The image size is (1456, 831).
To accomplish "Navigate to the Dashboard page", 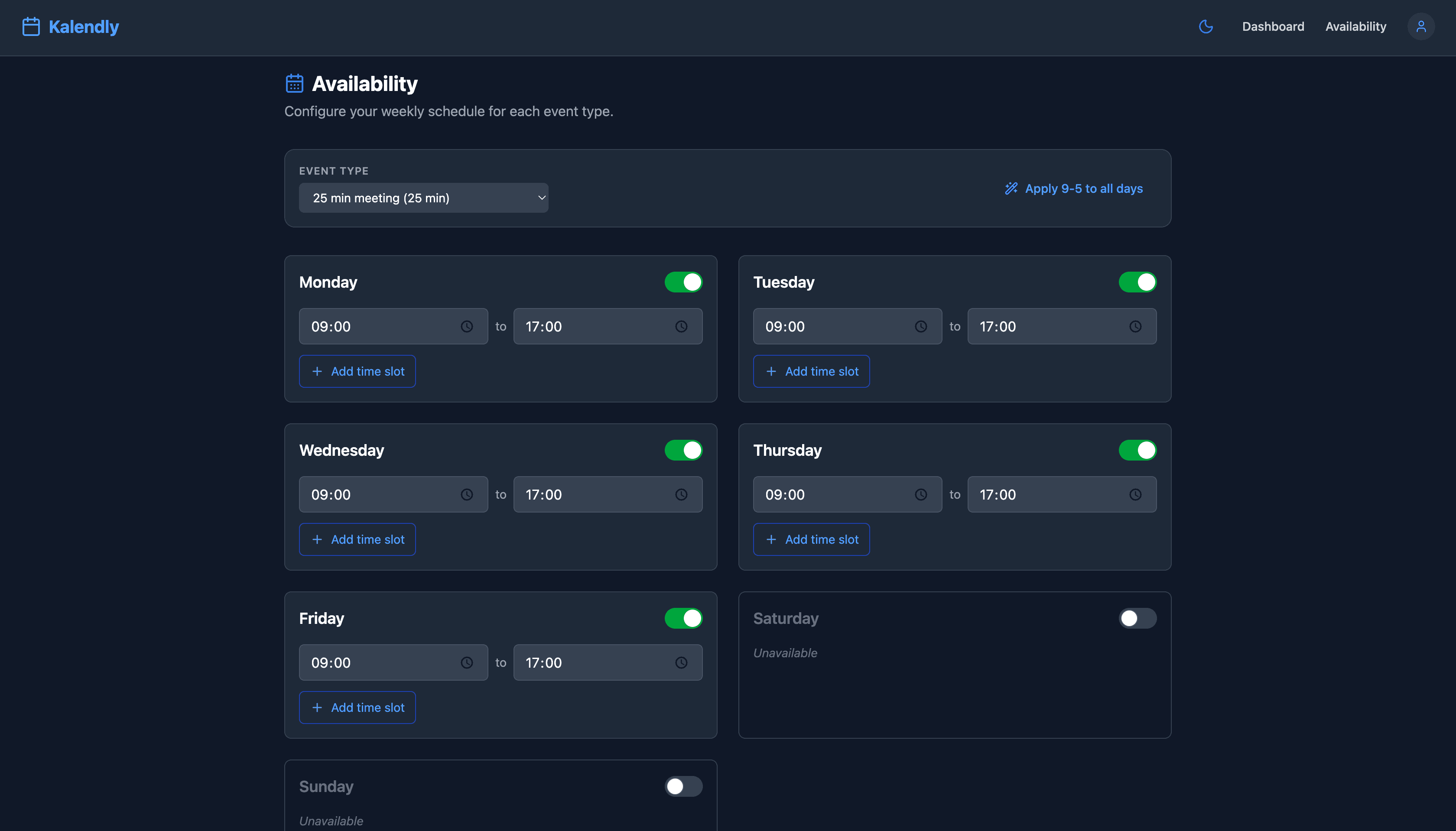I will click(1273, 26).
